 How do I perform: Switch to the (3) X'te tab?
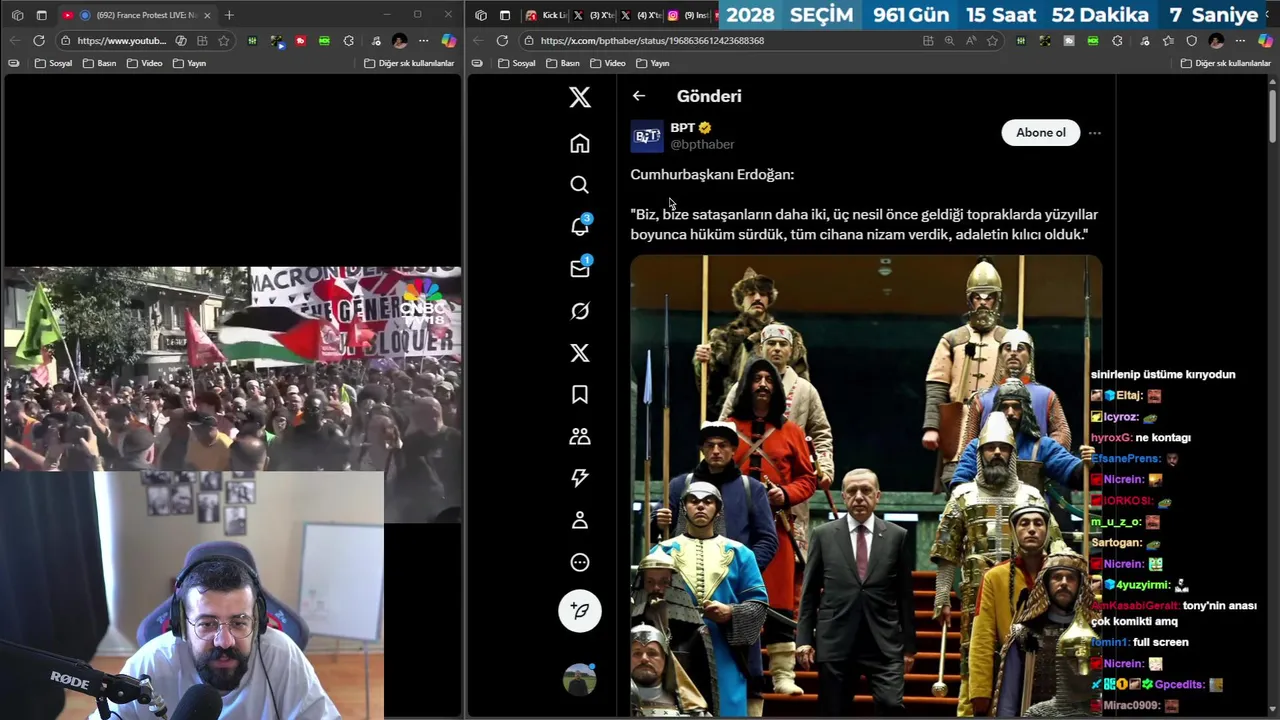tap(593, 15)
